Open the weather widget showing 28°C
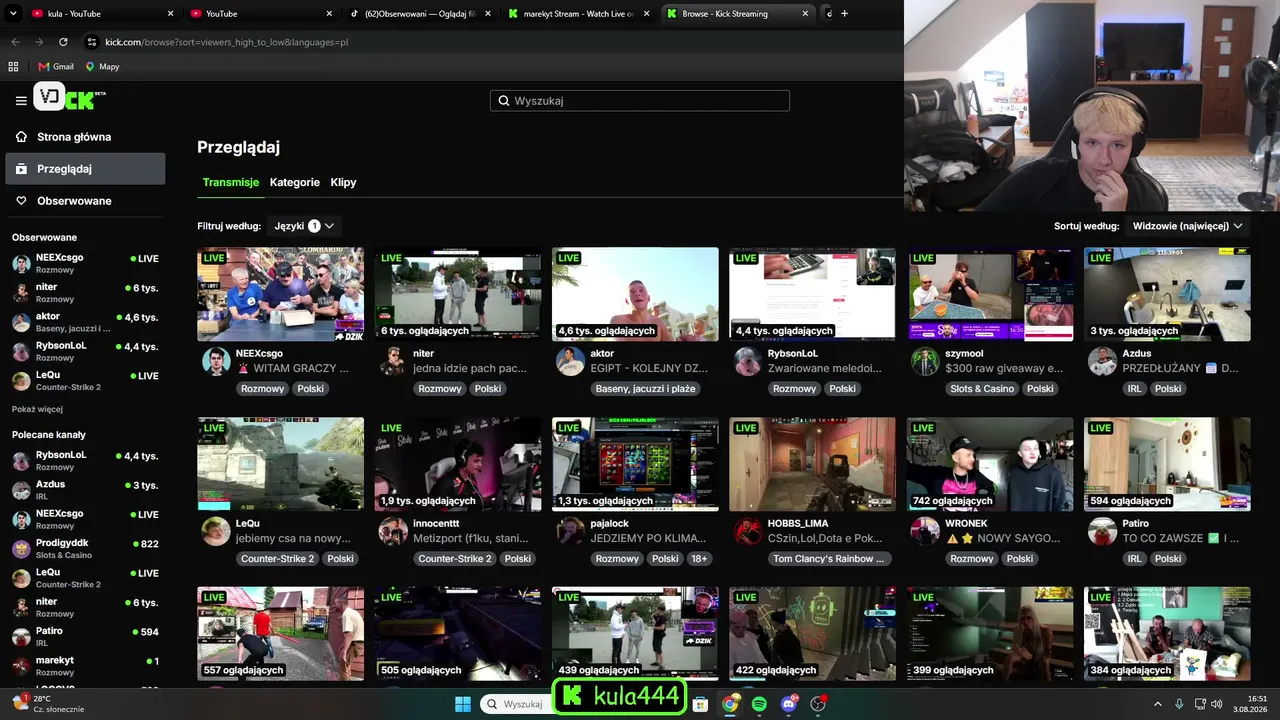1280x720 pixels. point(50,704)
